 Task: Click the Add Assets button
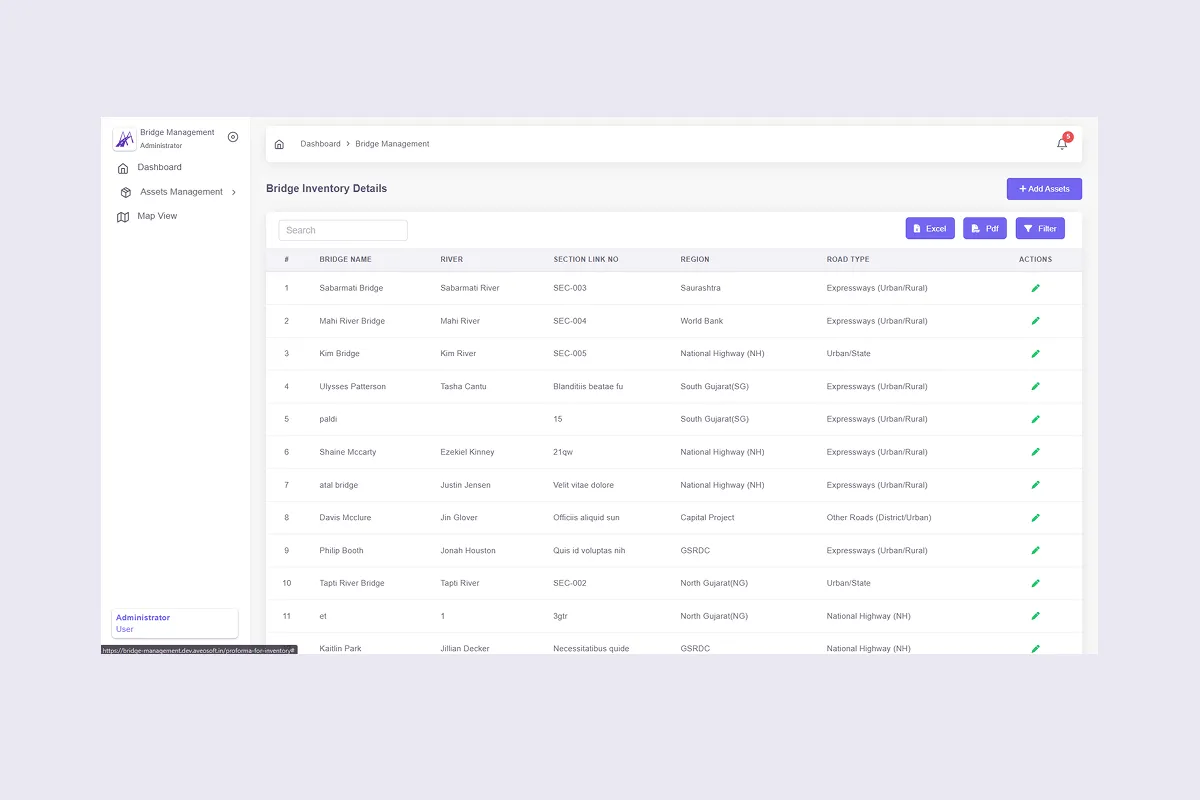1044,188
